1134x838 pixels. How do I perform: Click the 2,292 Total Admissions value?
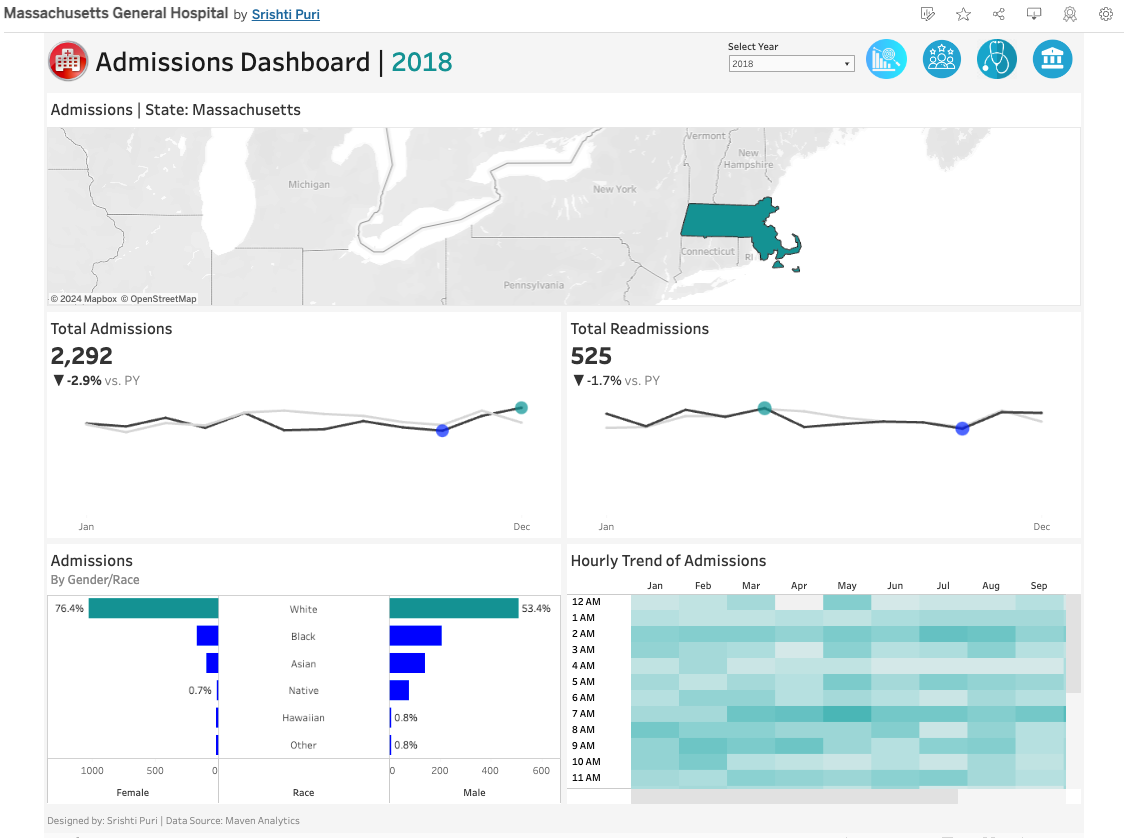coord(82,356)
